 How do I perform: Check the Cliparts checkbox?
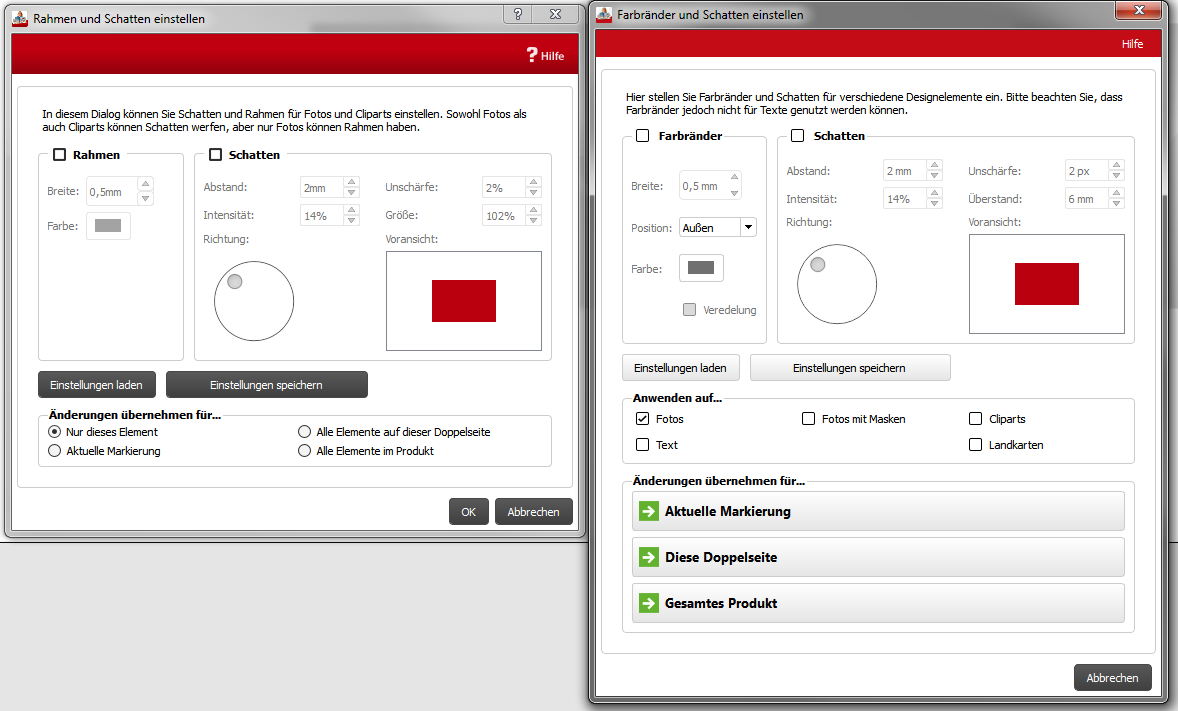coord(975,419)
